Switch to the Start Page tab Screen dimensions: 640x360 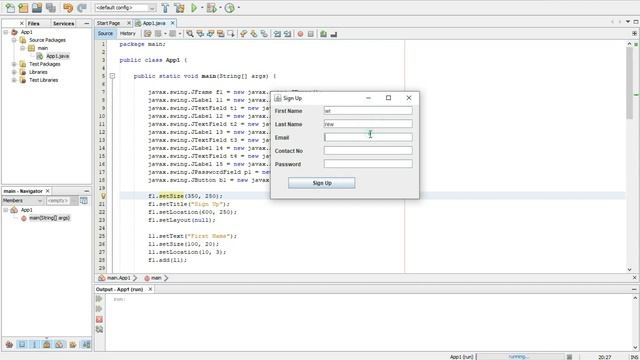[109, 23]
